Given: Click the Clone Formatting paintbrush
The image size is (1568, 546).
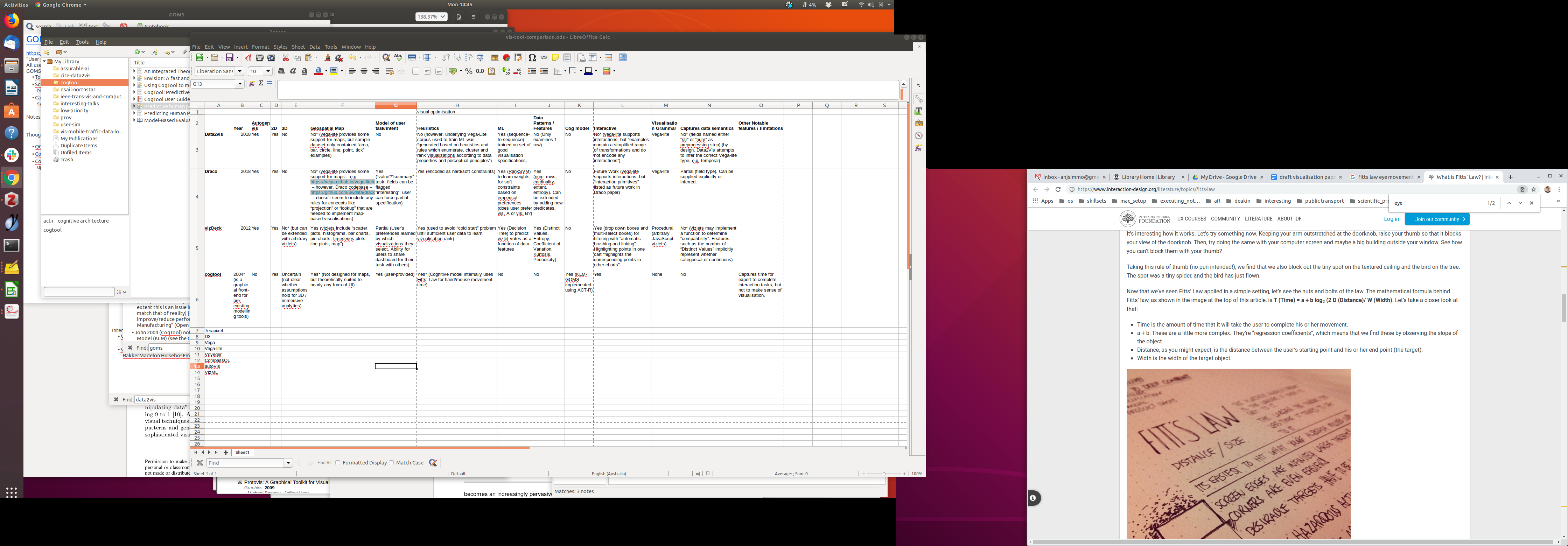Looking at the screenshot, I should tap(327, 58).
